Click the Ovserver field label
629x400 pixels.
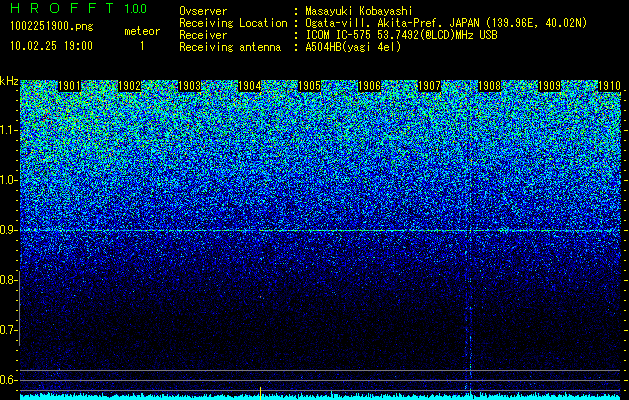(x=203, y=11)
